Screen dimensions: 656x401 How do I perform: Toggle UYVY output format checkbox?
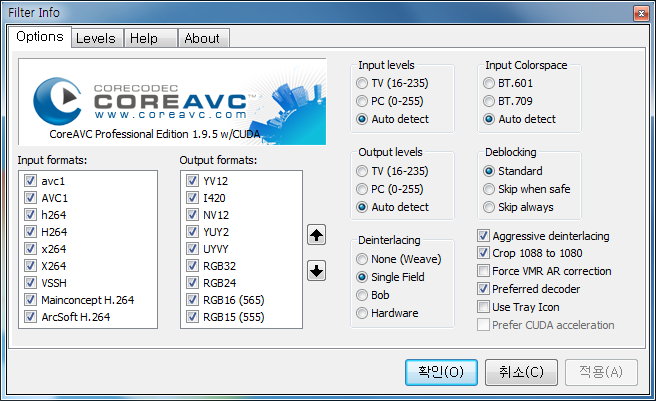coord(192,249)
